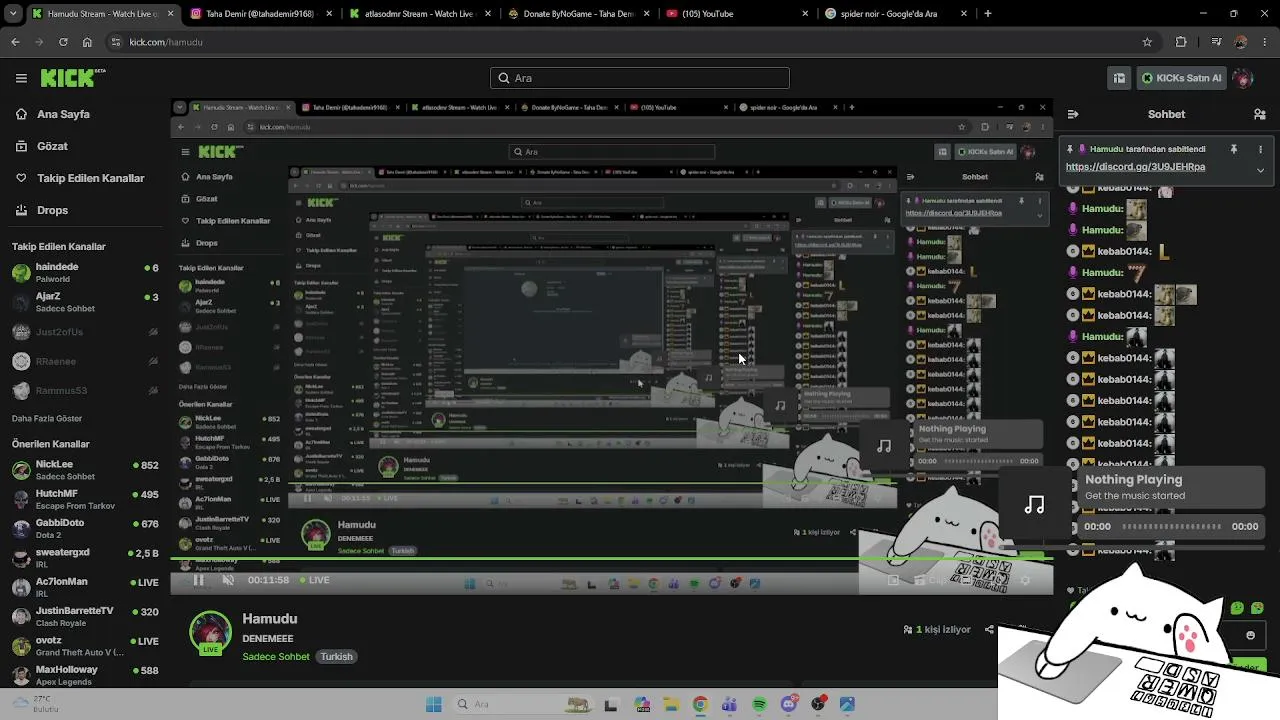
Task: Open the browser extensions puzzle icon
Action: pyautogui.click(x=1181, y=42)
